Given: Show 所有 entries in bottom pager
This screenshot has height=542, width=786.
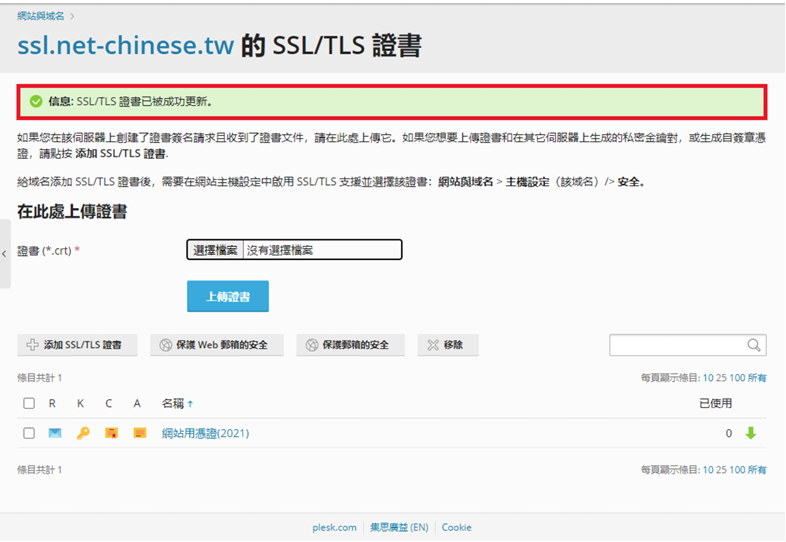Looking at the screenshot, I should 757,470.
